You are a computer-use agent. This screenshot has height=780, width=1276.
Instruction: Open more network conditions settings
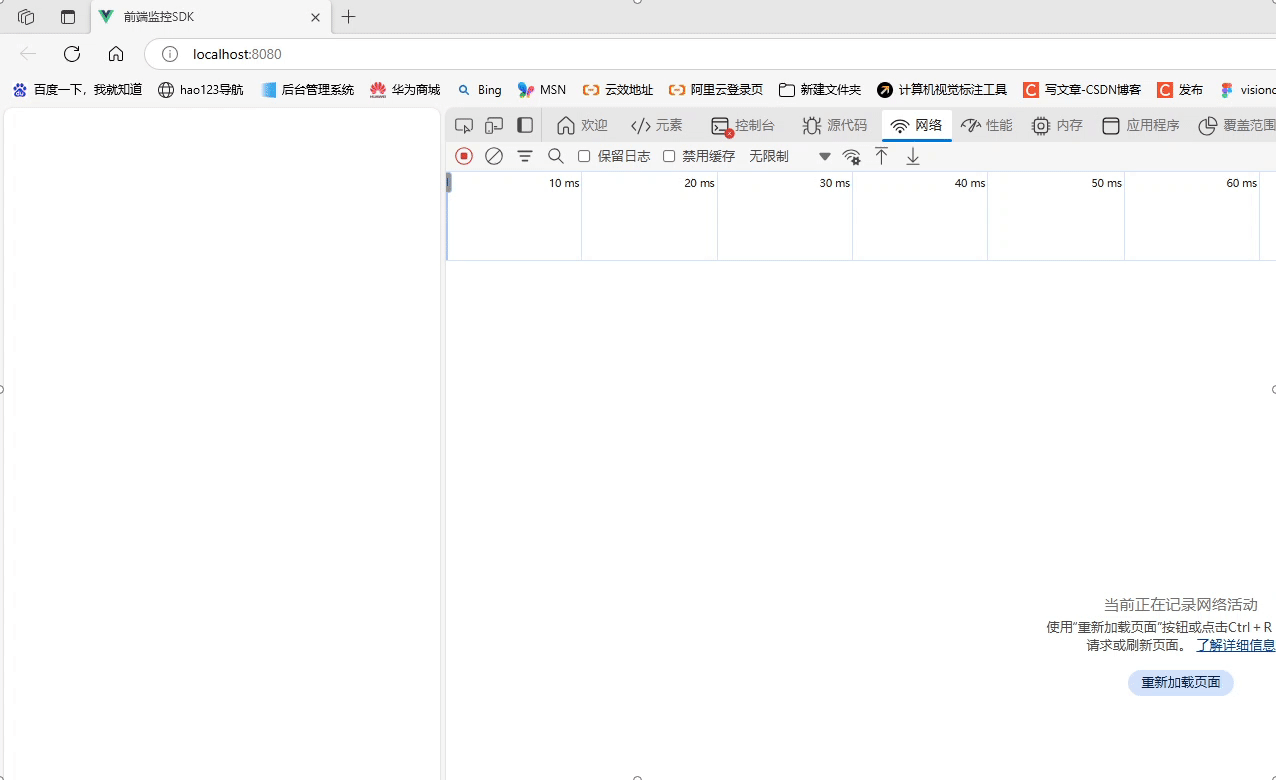(x=851, y=156)
